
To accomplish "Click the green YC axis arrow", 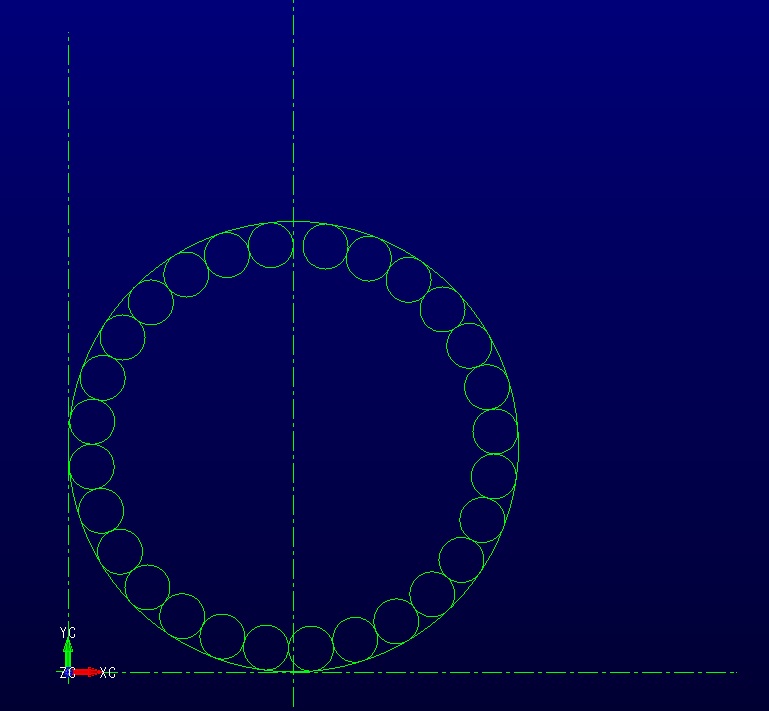I will pos(68,652).
